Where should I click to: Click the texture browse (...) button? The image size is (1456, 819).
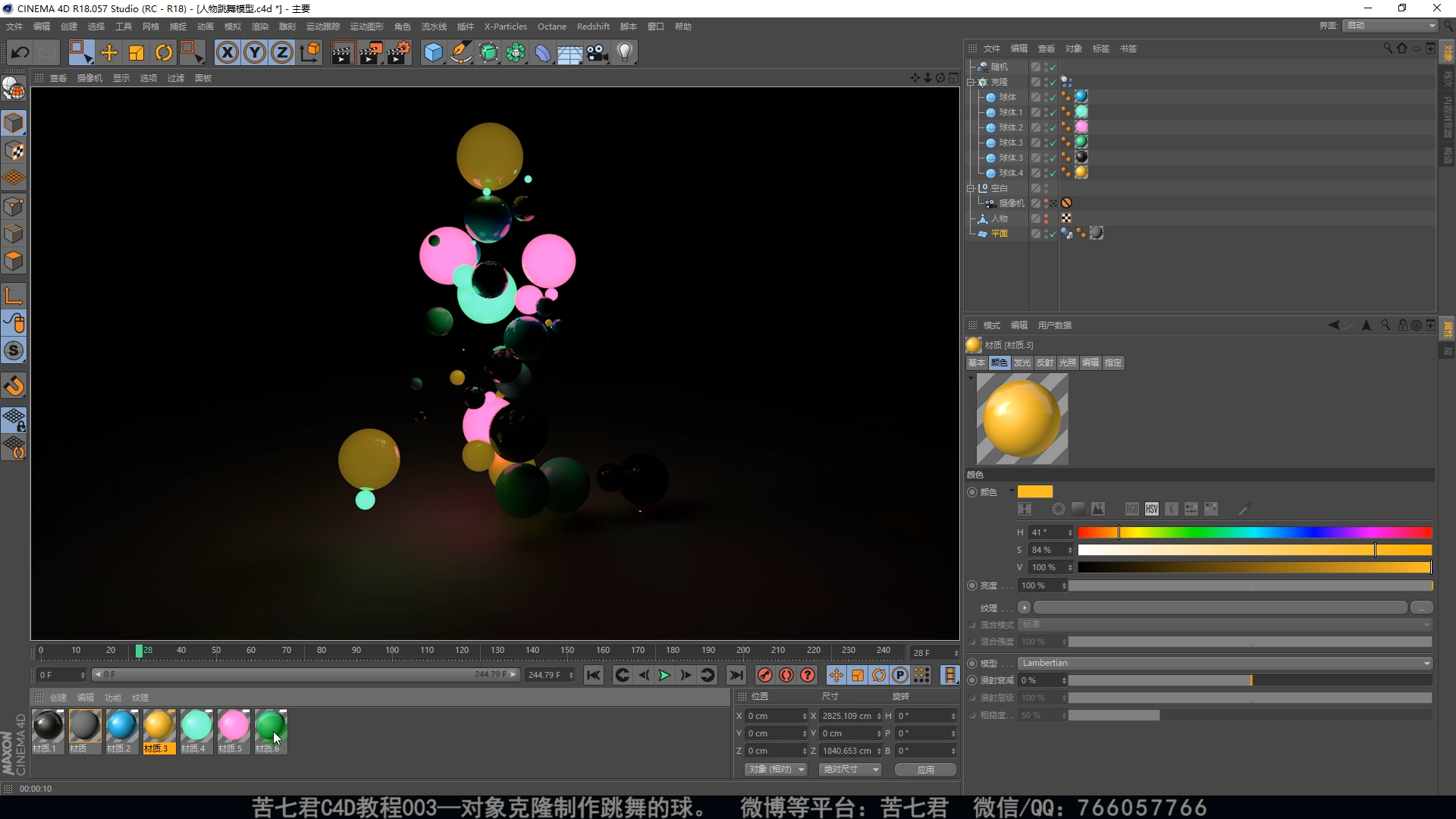pyautogui.click(x=1422, y=607)
